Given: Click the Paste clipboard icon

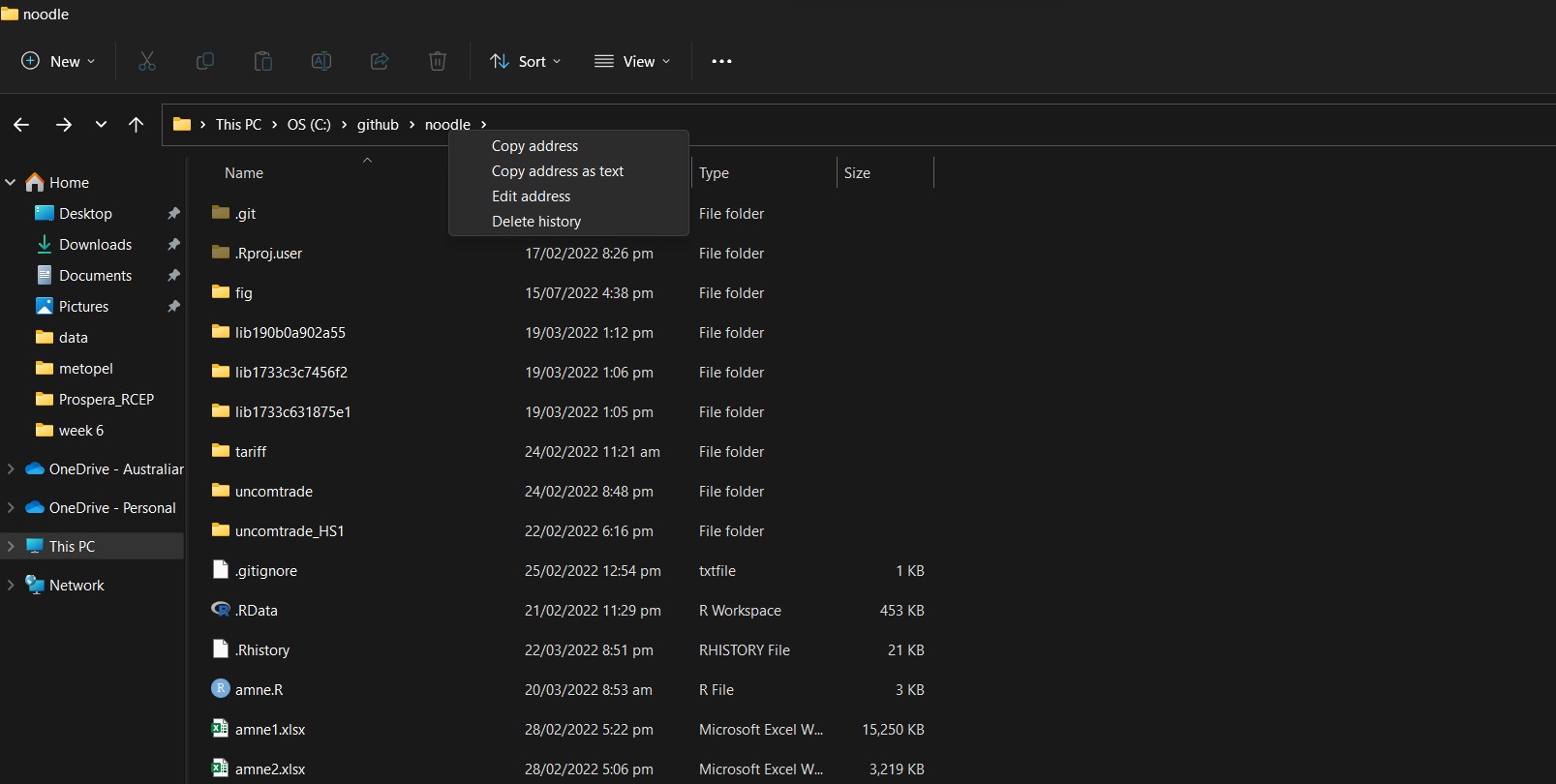Looking at the screenshot, I should (x=263, y=61).
